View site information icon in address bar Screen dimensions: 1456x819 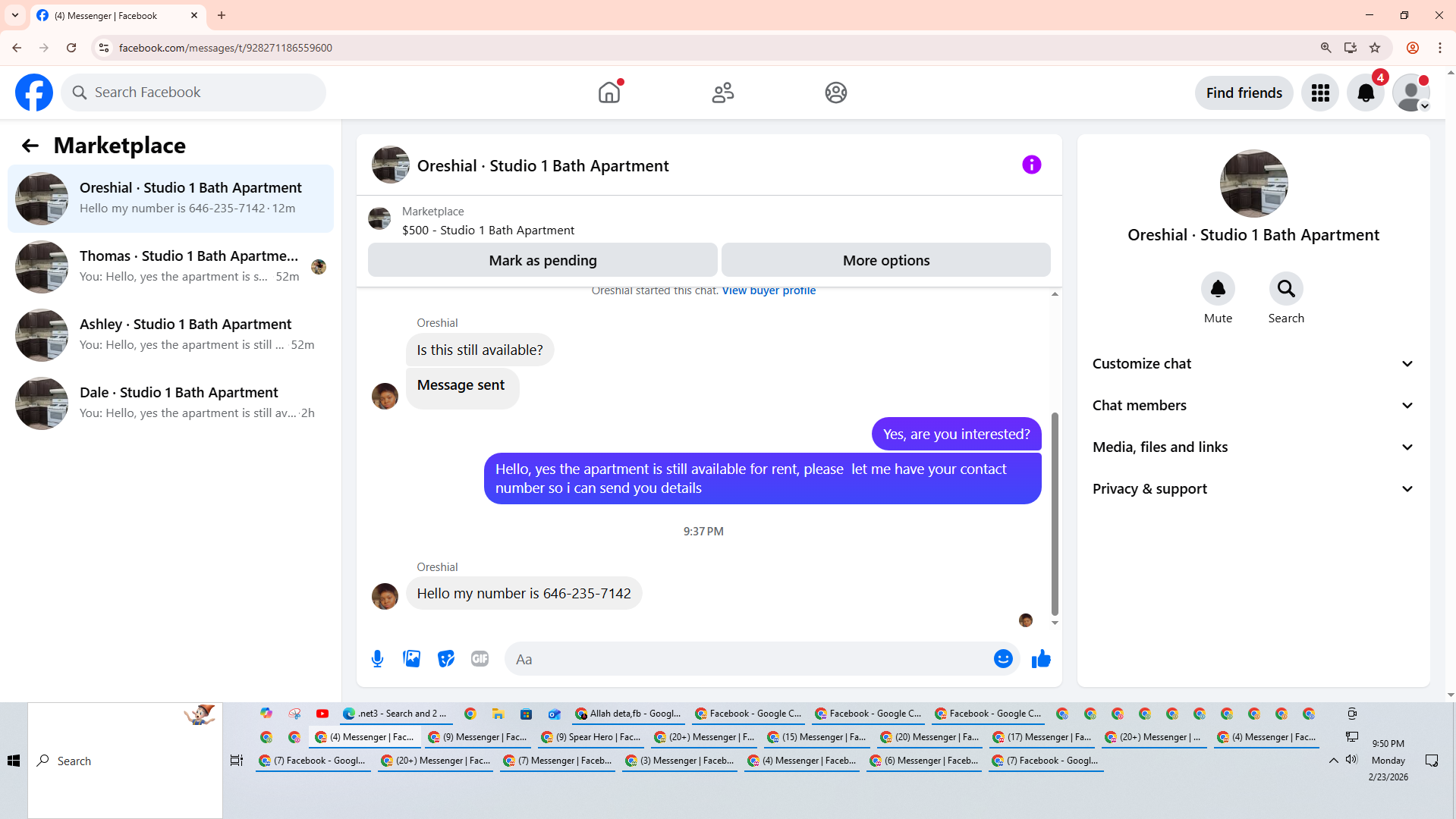[x=104, y=48]
